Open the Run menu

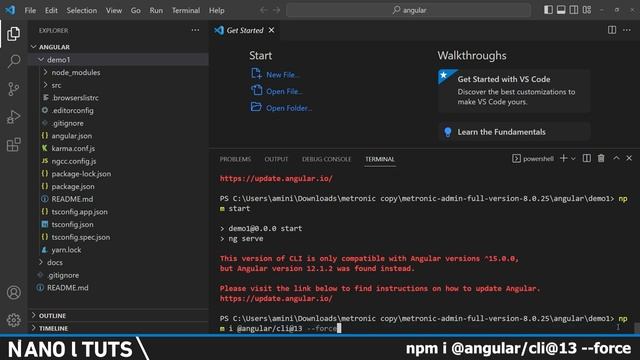(x=156, y=10)
